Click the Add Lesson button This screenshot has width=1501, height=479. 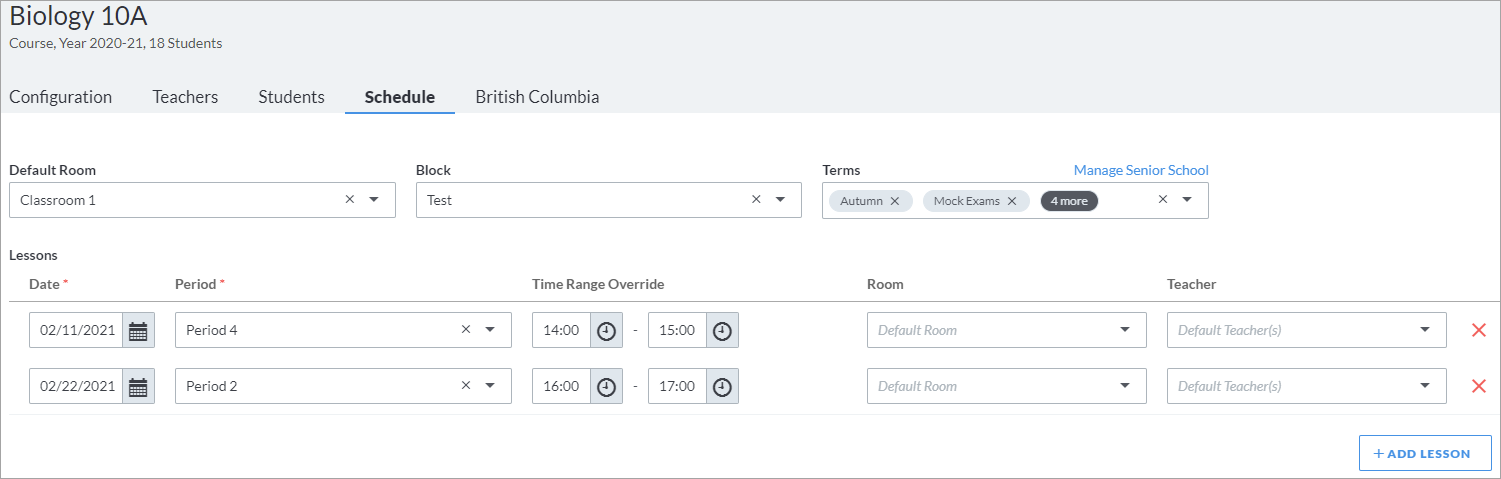(x=1425, y=453)
